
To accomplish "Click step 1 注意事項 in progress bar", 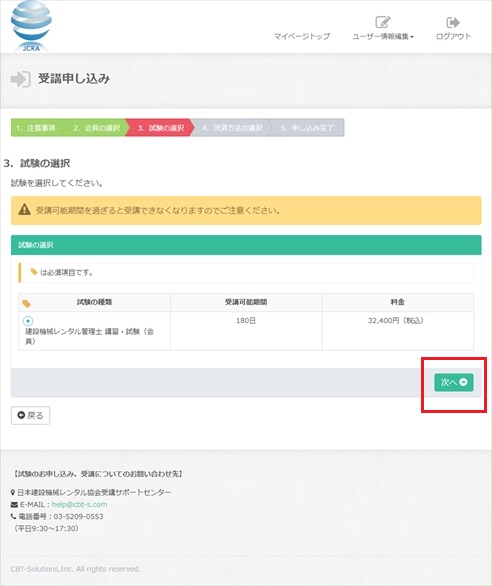I will pyautogui.click(x=37, y=128).
